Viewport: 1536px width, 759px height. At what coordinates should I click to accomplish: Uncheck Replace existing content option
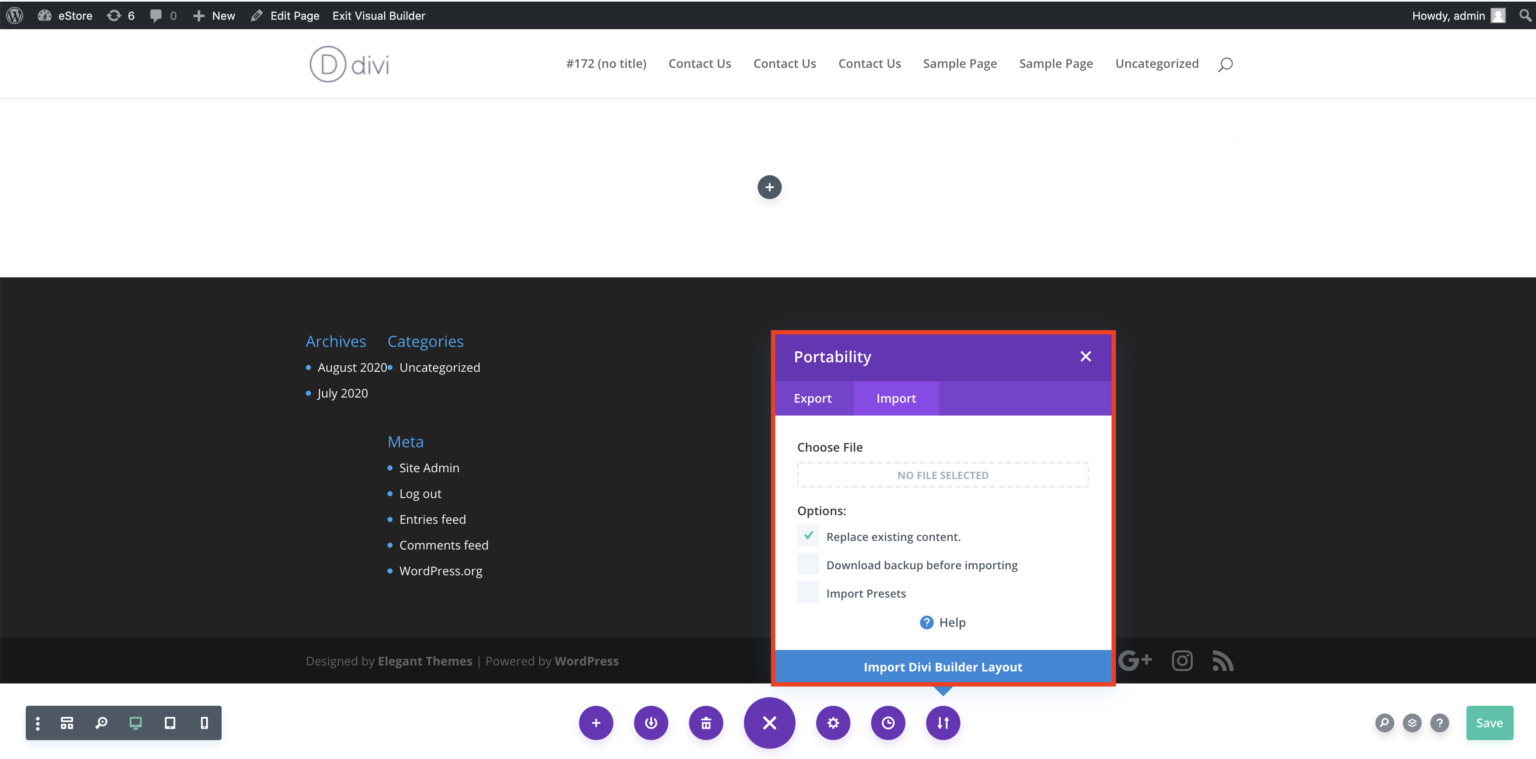point(808,536)
